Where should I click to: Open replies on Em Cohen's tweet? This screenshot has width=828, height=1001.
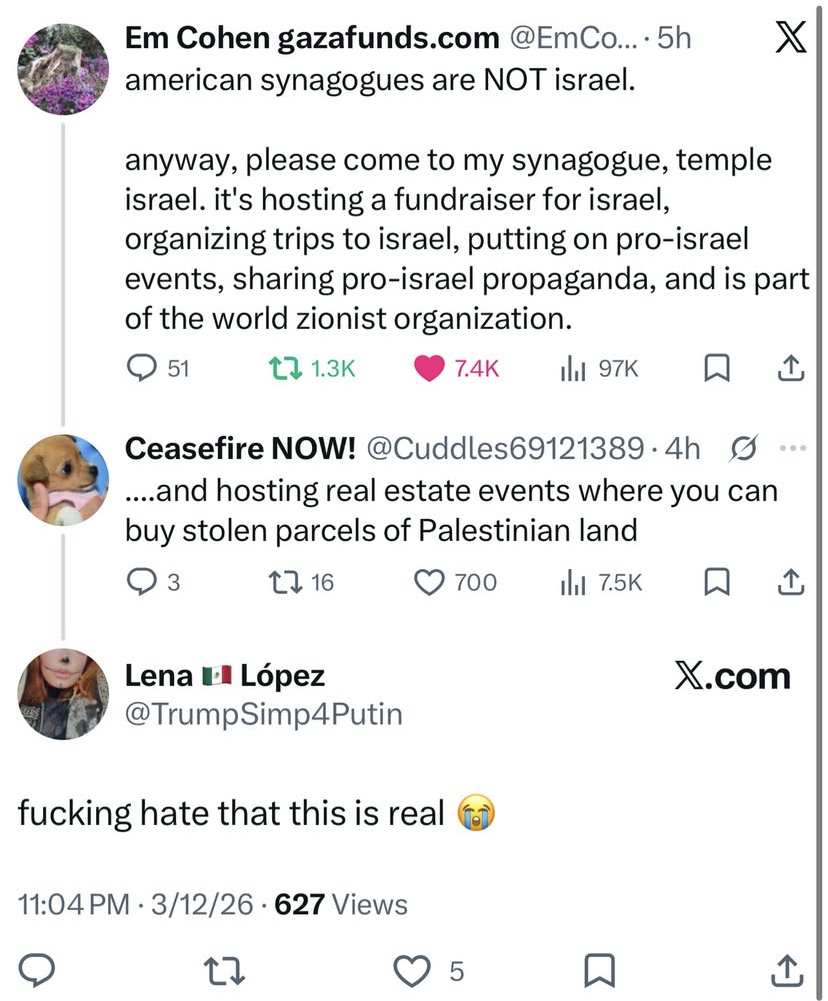pyautogui.click(x=142, y=369)
